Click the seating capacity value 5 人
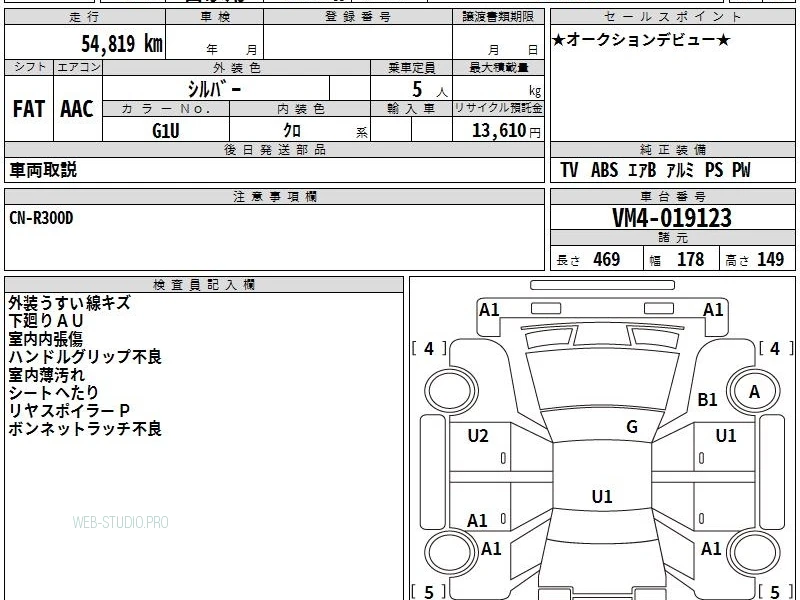Image resolution: width=800 pixels, height=600 pixels. (x=430, y=90)
